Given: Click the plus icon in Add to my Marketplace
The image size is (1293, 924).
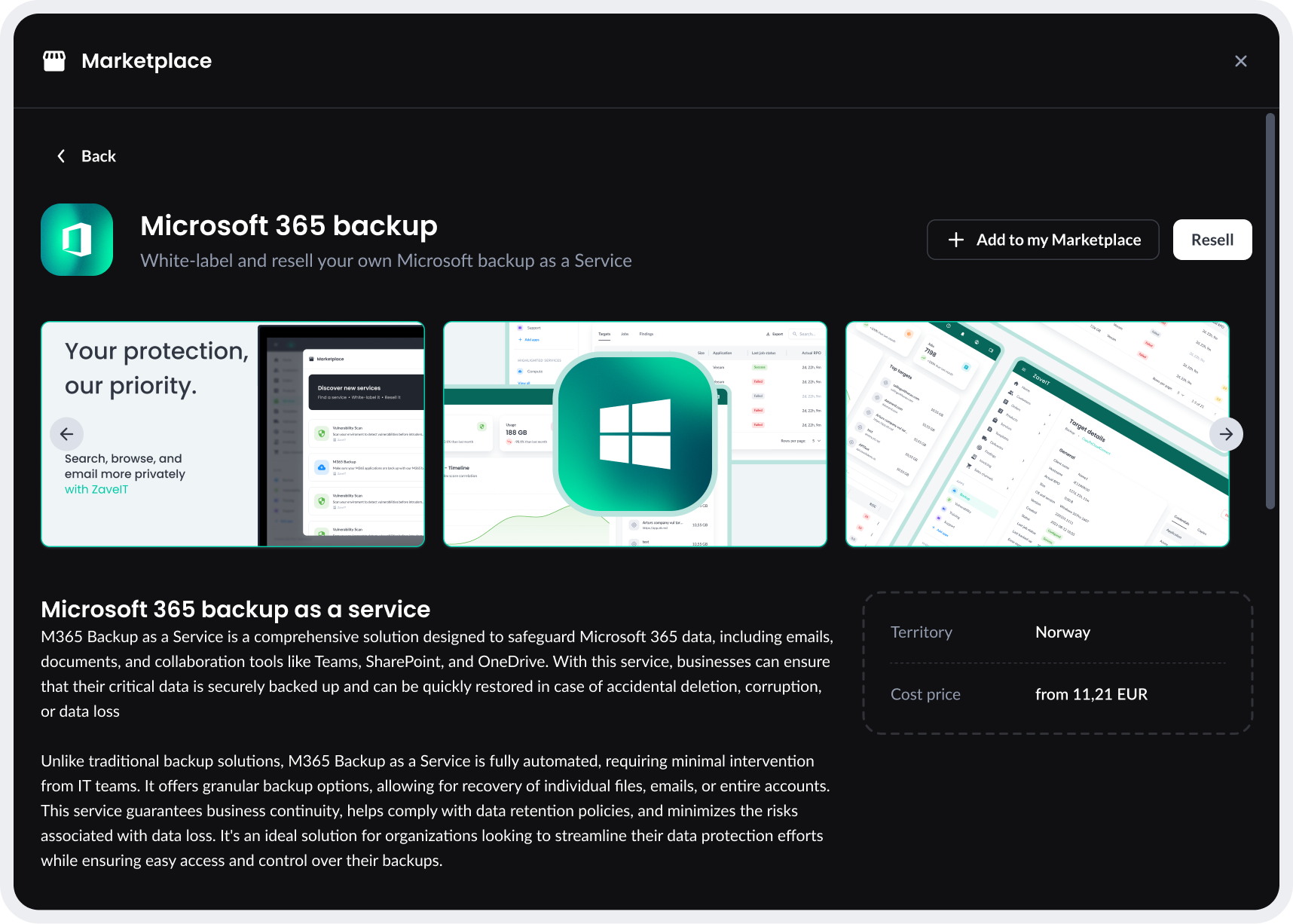Looking at the screenshot, I should click(956, 240).
